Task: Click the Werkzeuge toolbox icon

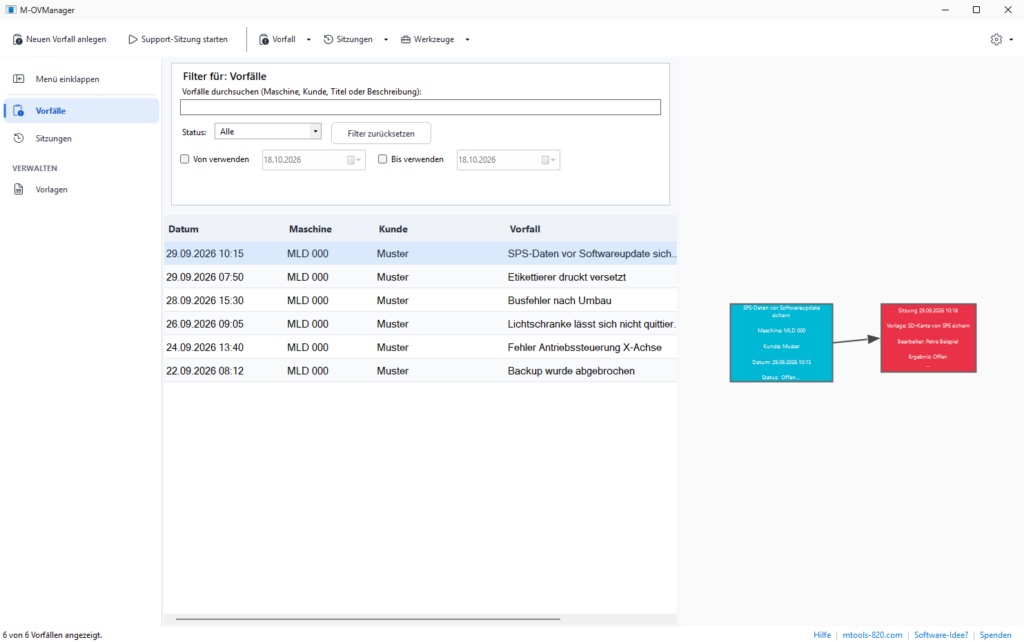Action: pyautogui.click(x=406, y=40)
